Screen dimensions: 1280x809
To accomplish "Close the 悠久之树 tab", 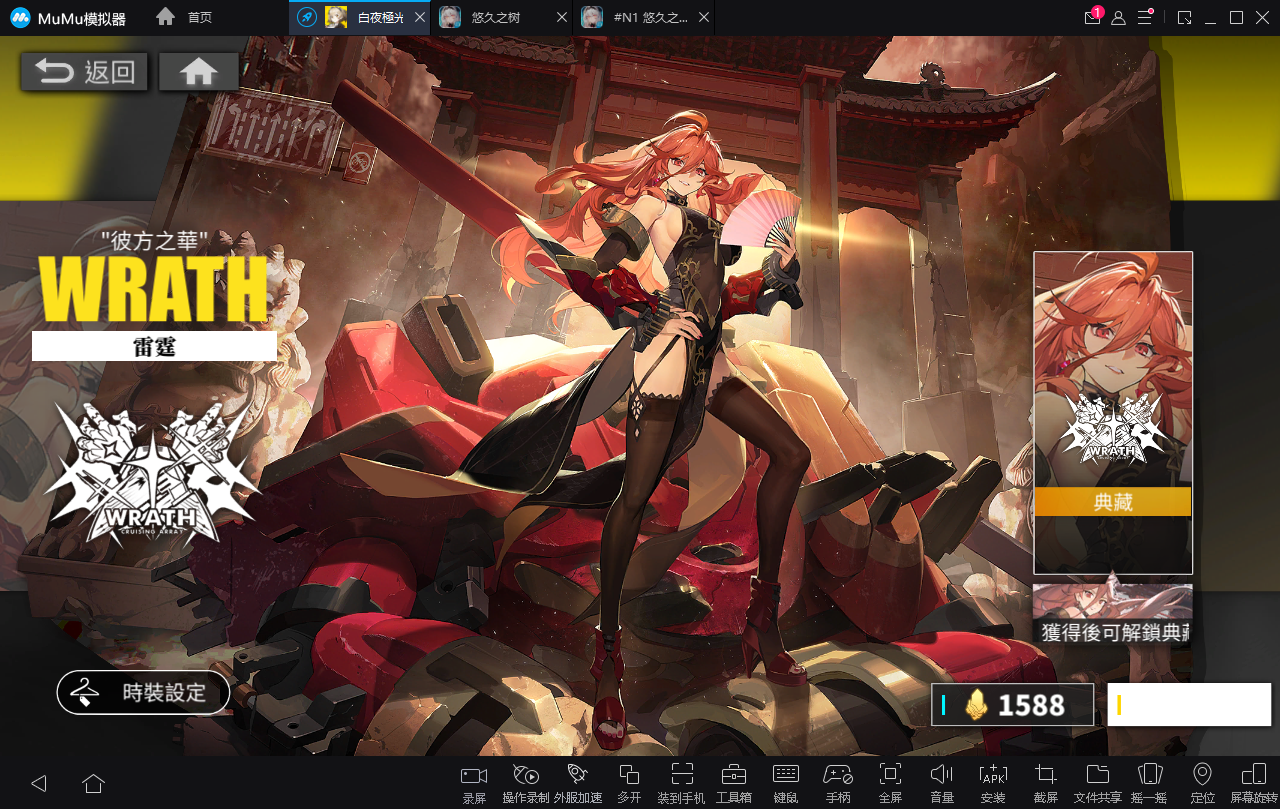I will [x=561, y=18].
